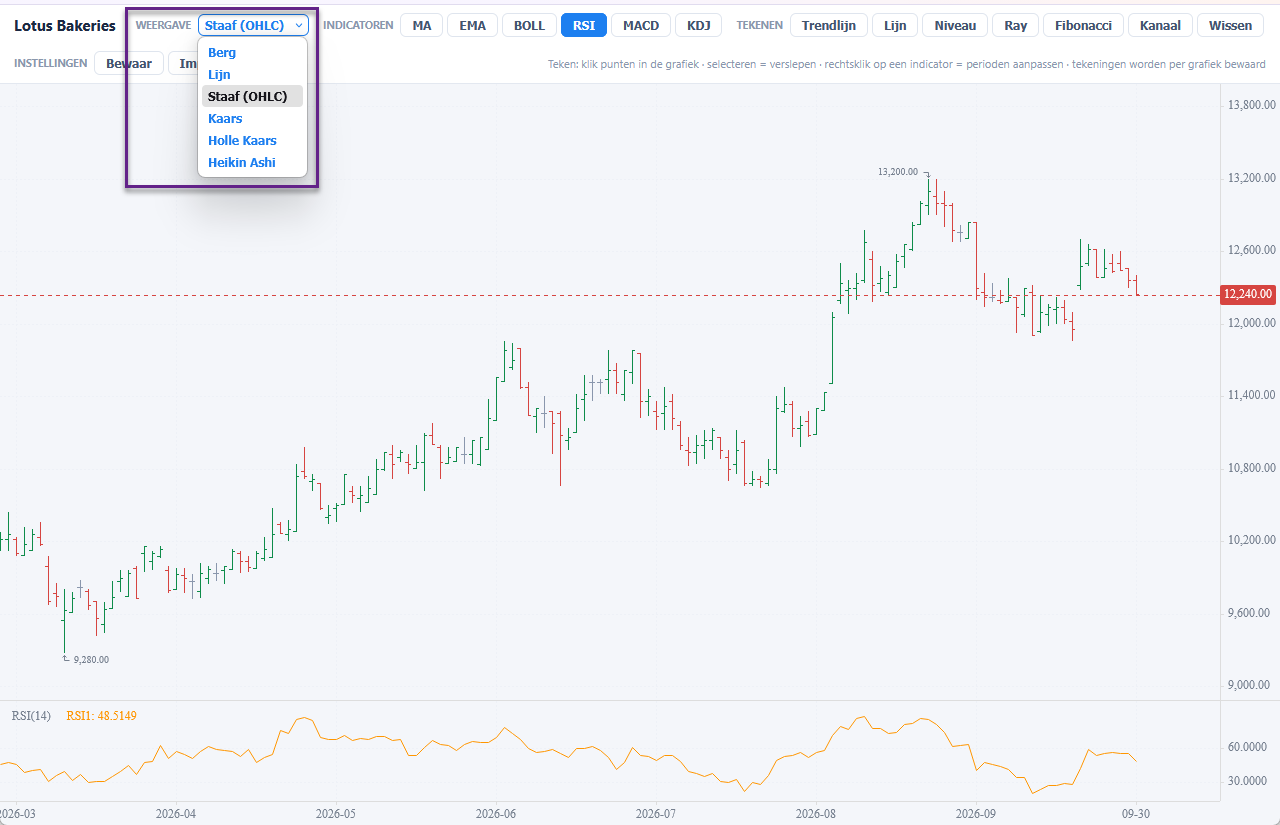Collapse the Weergave chart type dropdown
Screen dimensions: 1280x825
point(253,25)
